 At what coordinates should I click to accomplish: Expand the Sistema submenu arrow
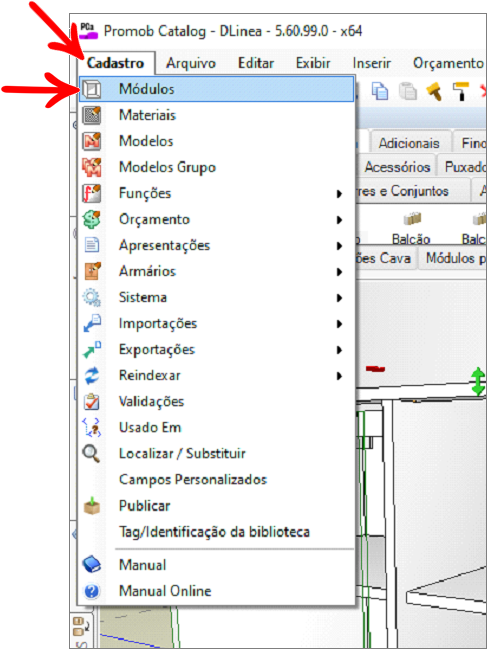click(339, 298)
